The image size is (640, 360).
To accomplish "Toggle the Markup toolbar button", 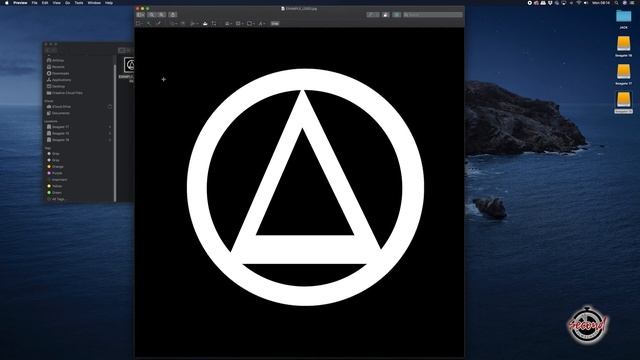I will click(397, 15).
